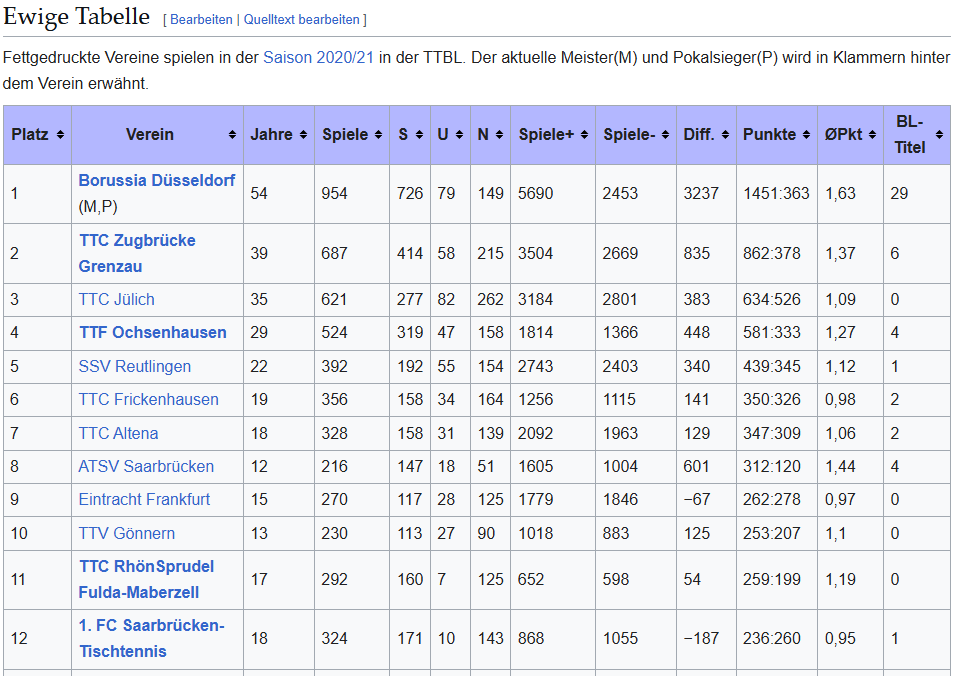Sort by S (Siege) sort arrows

point(419,135)
